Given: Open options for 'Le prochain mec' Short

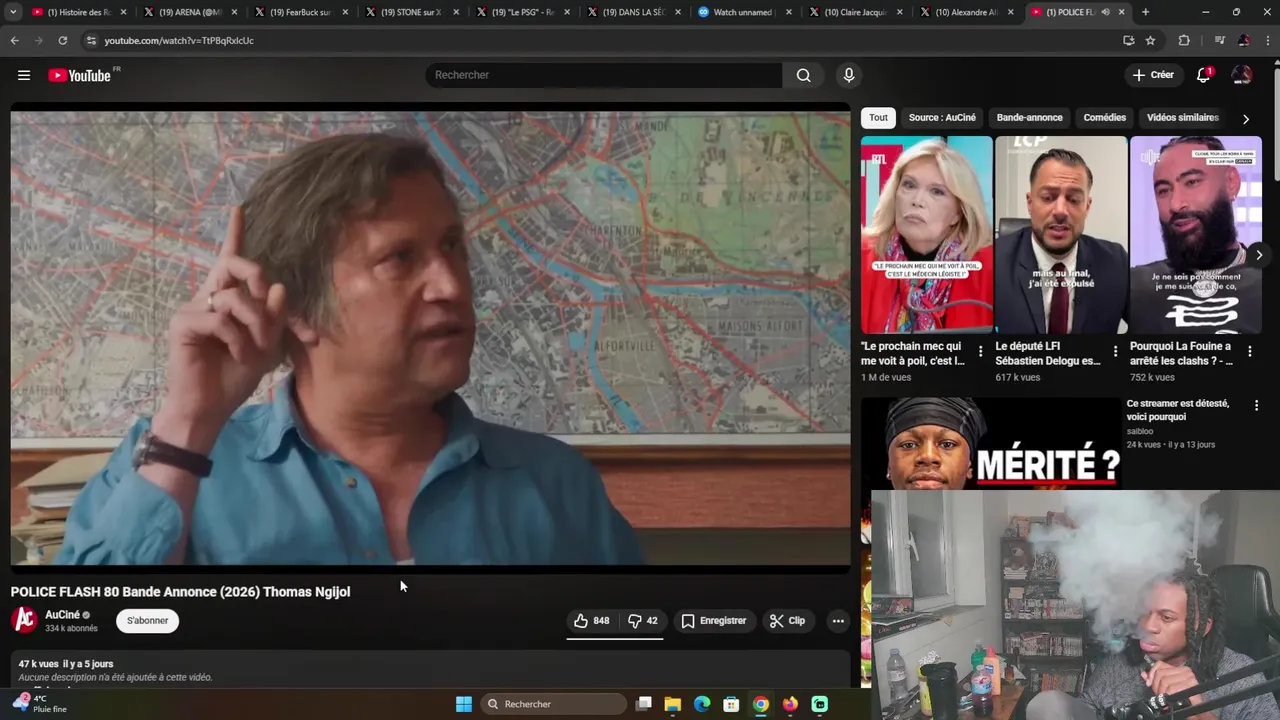Looking at the screenshot, I should click(x=980, y=351).
